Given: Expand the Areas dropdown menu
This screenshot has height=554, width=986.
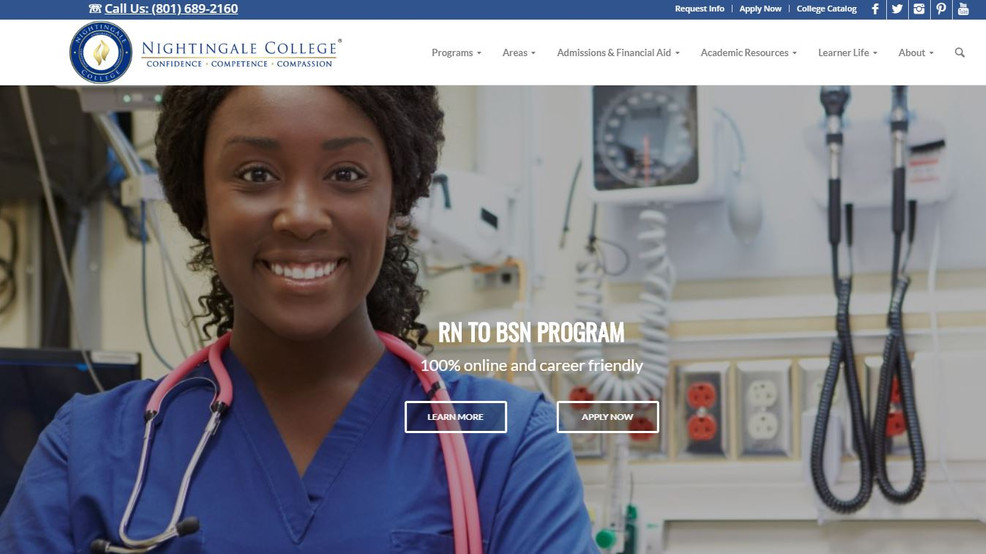Looking at the screenshot, I should 519,53.
